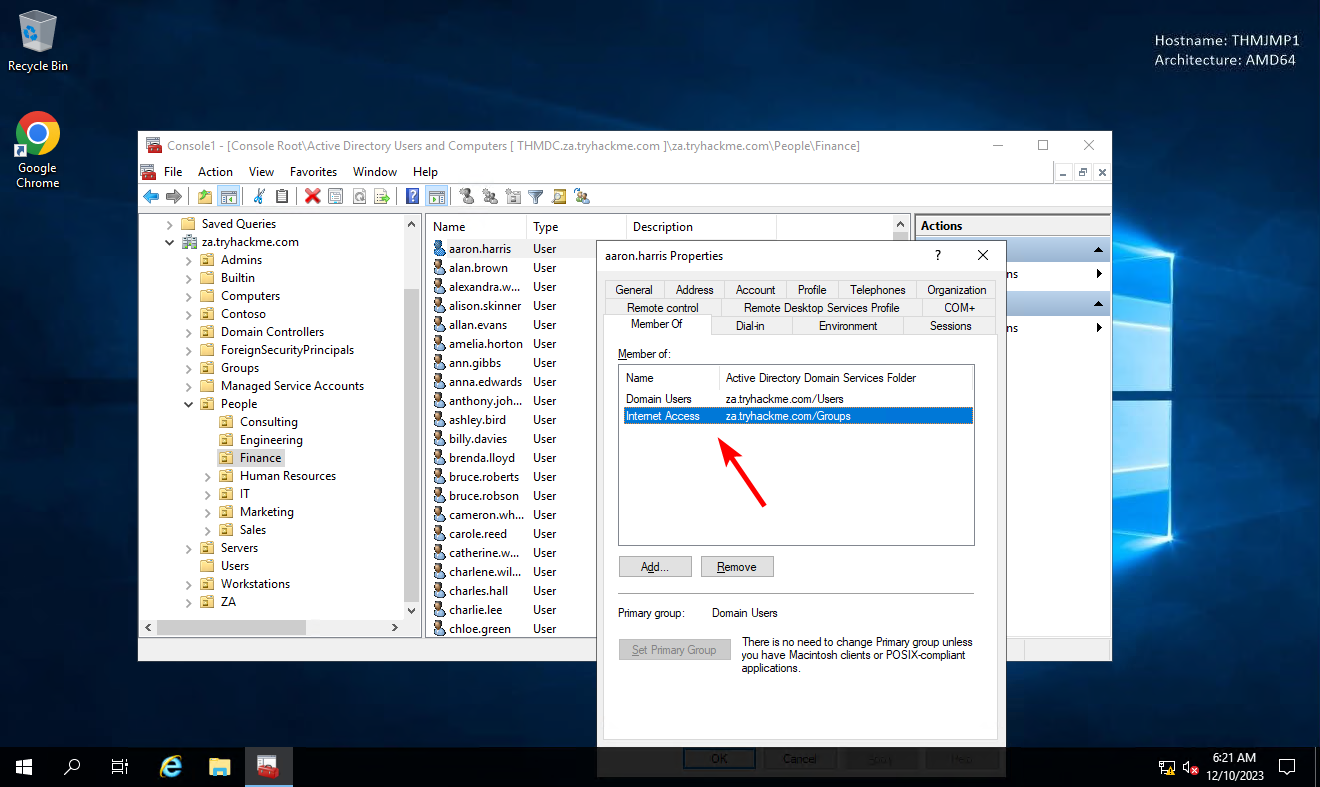Click the MMC toolbox icon in the taskbar
This screenshot has height=787, width=1320.
267,767
